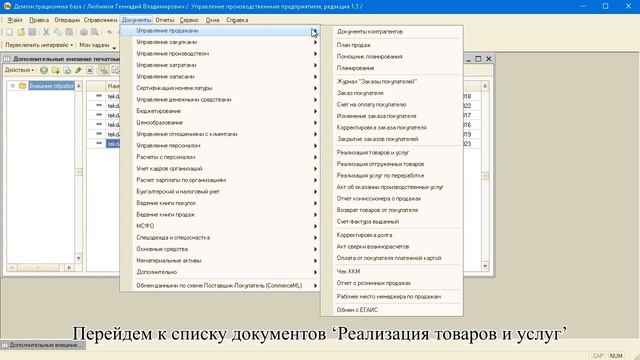Choose План продаж in submenu
The height and width of the screenshot is (360, 640).
[x=353, y=45]
